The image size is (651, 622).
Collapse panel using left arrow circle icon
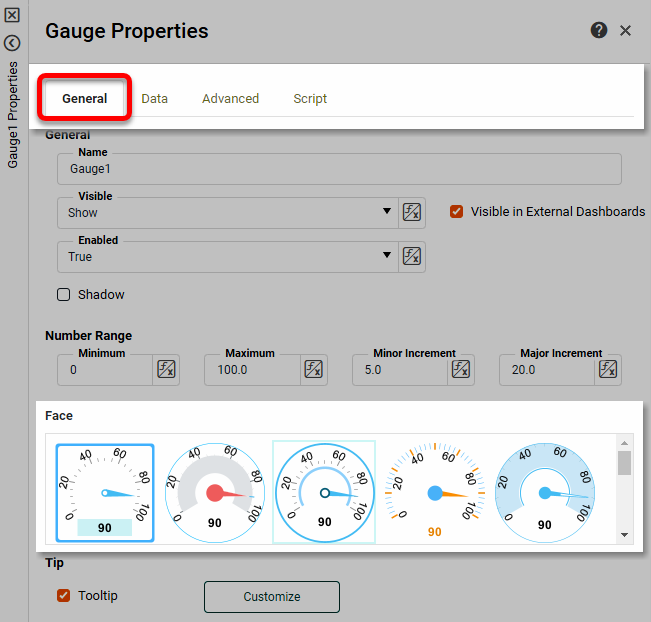coord(12,43)
